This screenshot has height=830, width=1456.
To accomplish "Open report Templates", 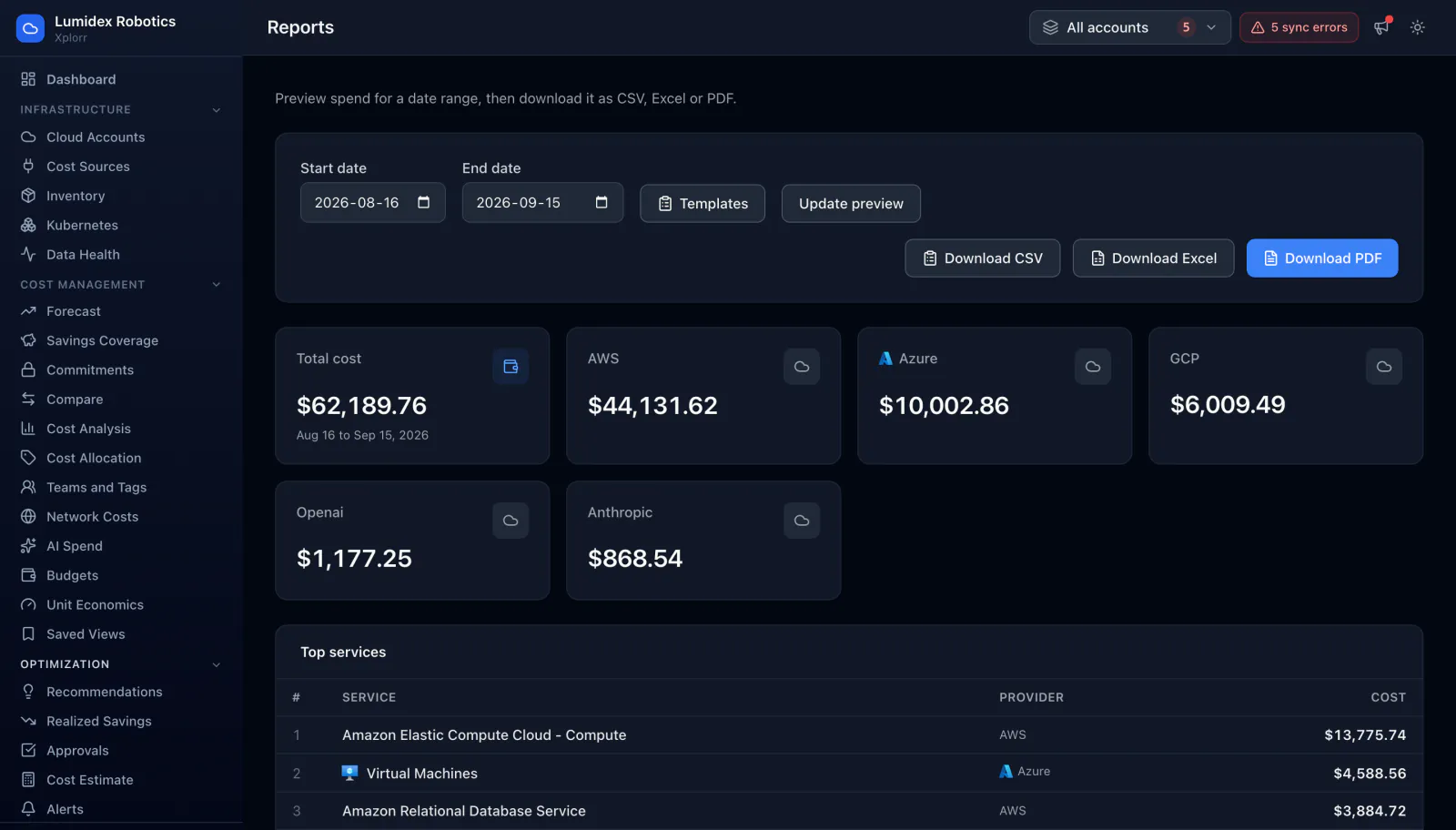I will pos(703,204).
